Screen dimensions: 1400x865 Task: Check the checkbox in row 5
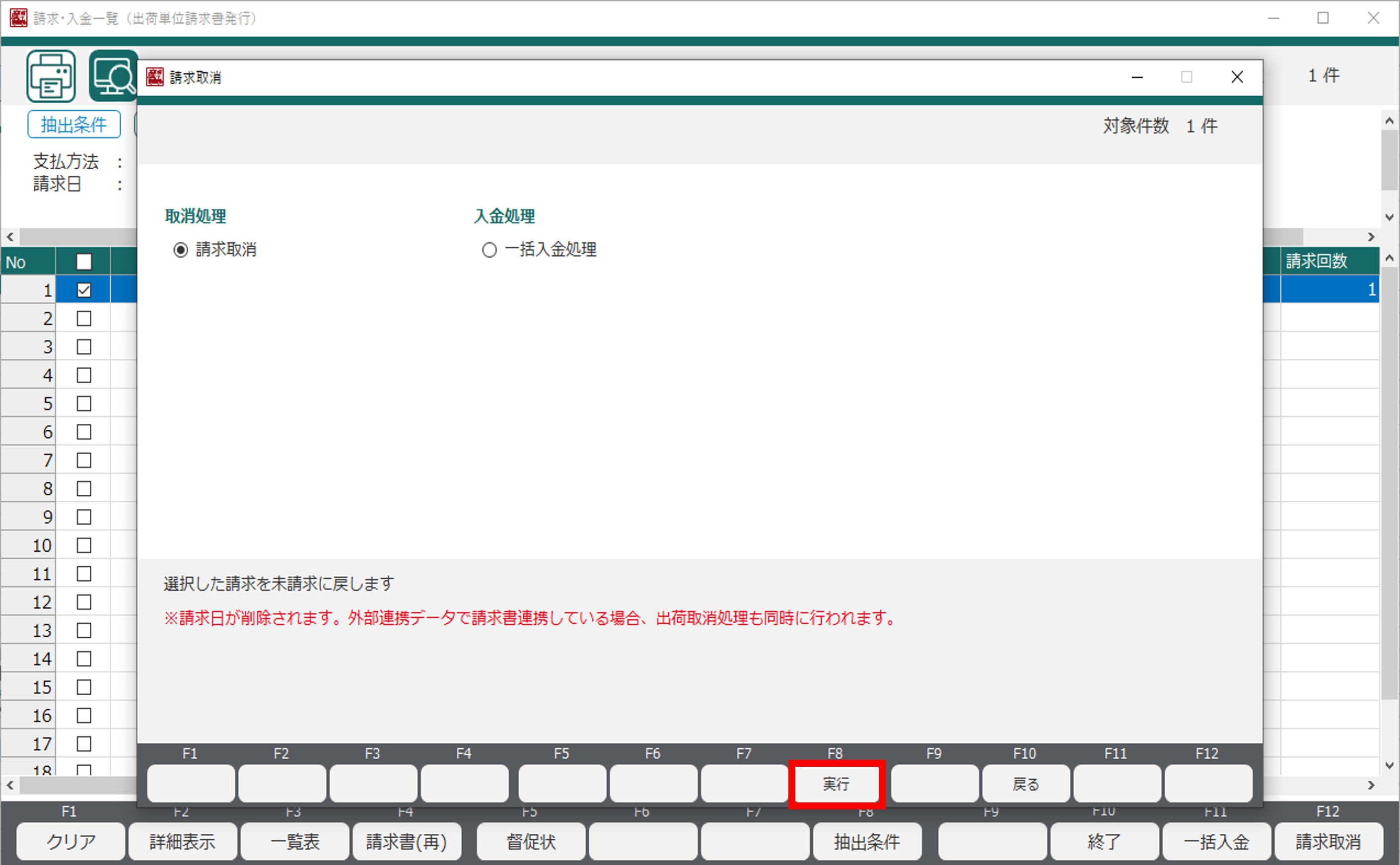84,404
